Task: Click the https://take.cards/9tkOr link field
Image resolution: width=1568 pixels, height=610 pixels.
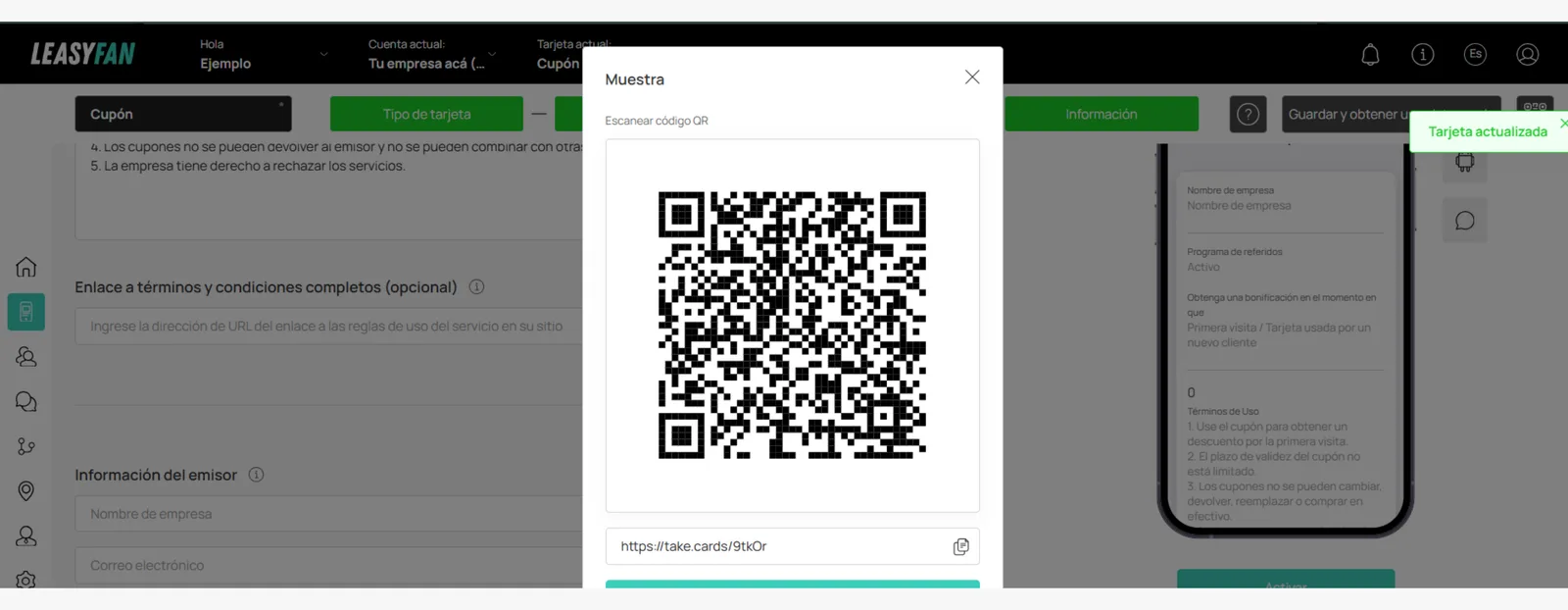Action: click(792, 546)
